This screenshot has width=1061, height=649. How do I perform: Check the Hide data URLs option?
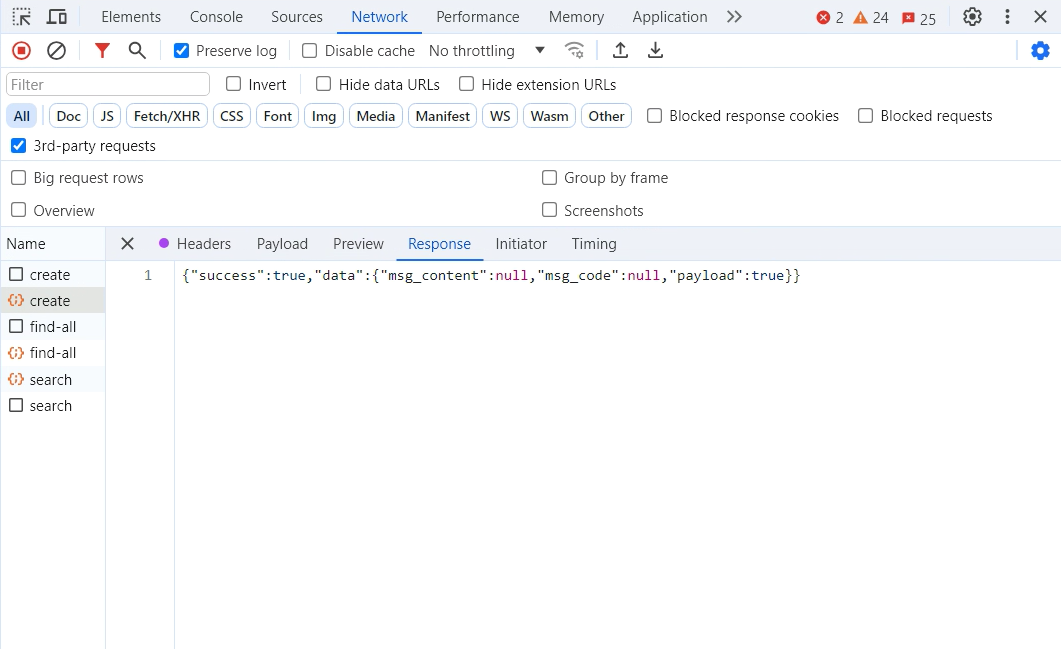click(324, 85)
